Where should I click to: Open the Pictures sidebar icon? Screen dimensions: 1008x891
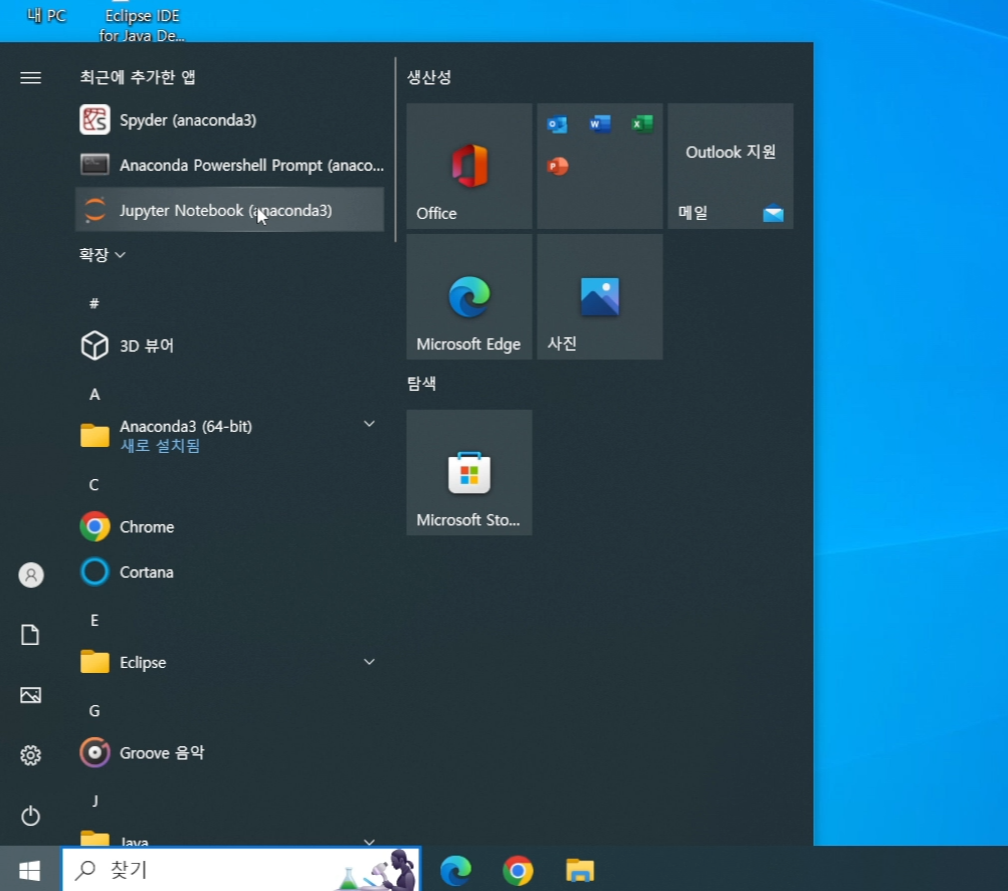tap(30, 695)
